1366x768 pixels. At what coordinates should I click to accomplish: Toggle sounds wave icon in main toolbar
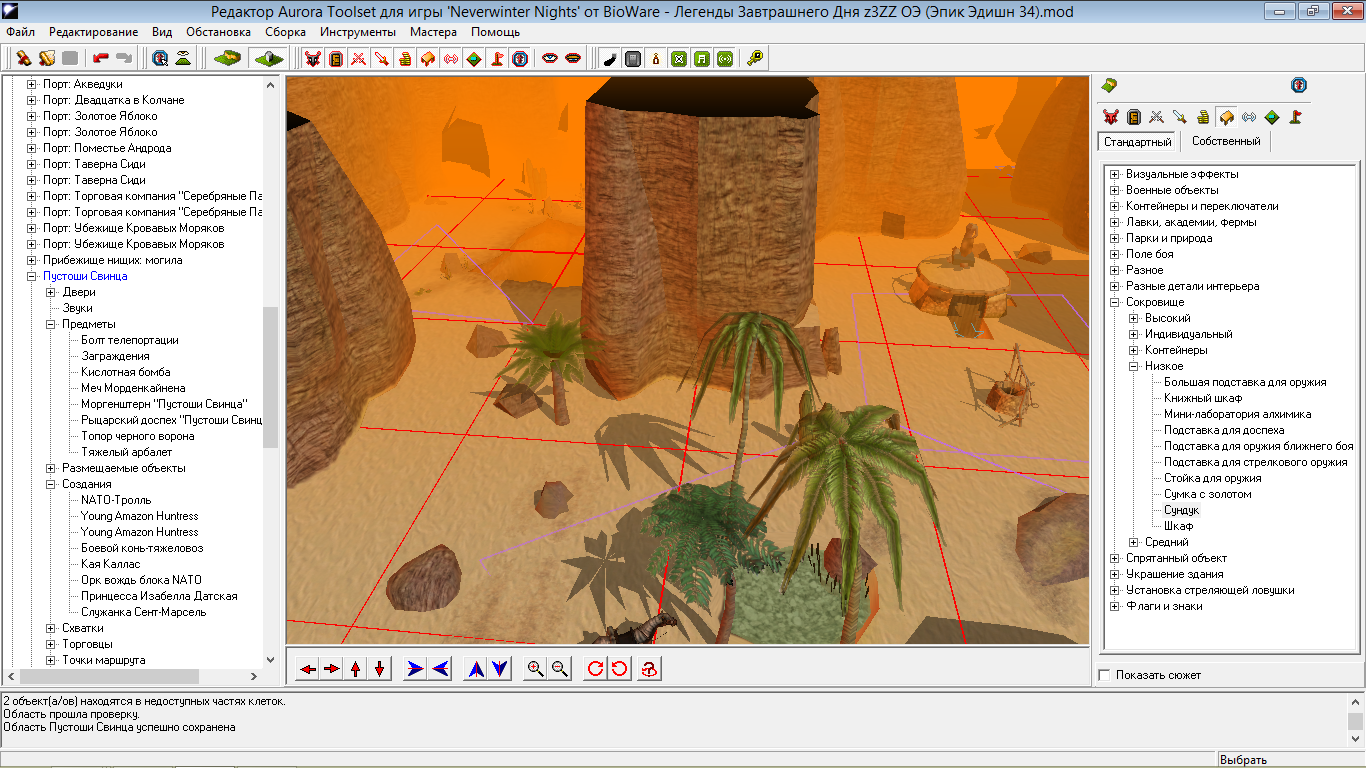tap(451, 59)
